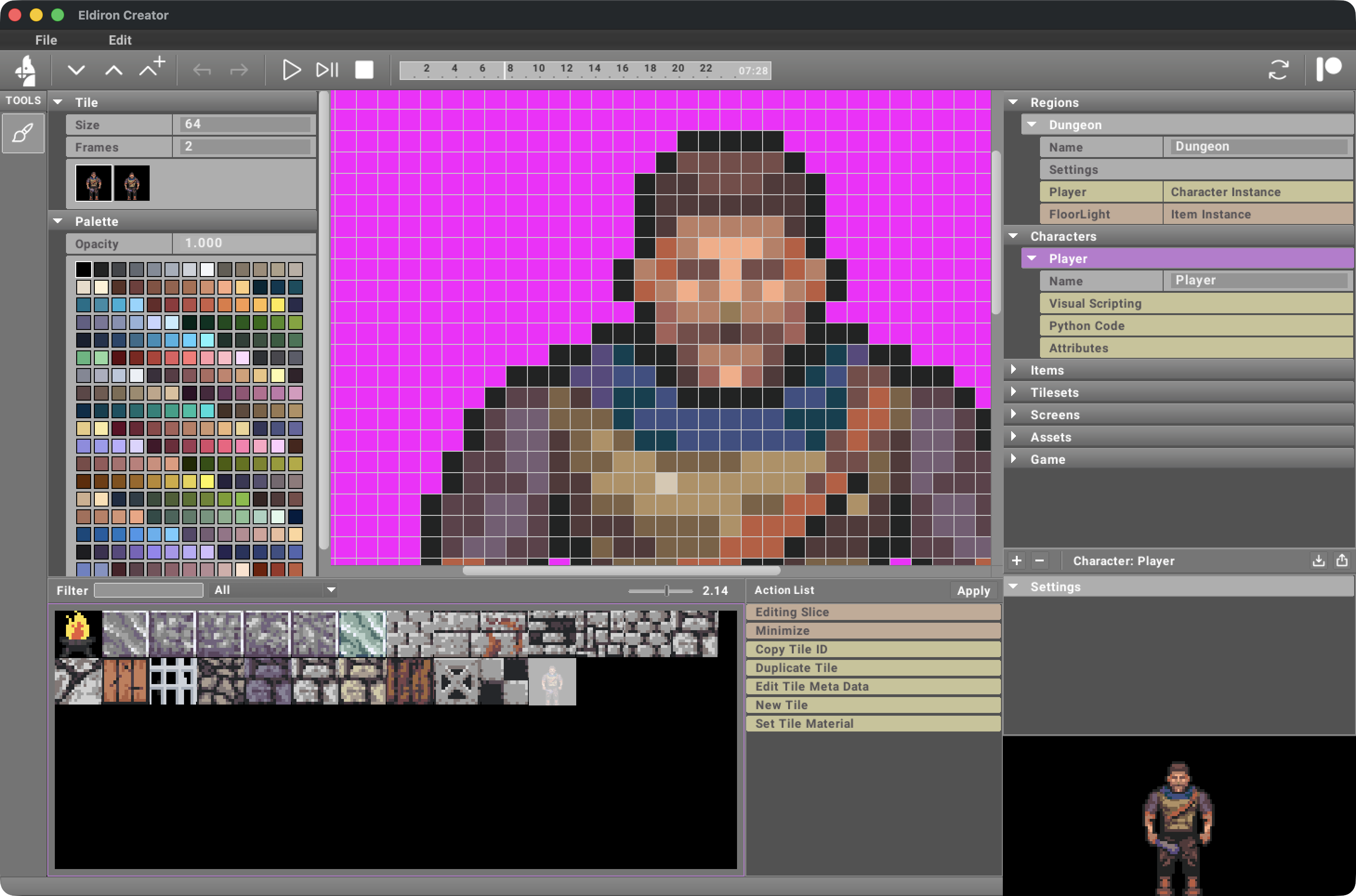Collapse the Dungeon region entry
Screen dimensions: 1356x896
point(1032,125)
